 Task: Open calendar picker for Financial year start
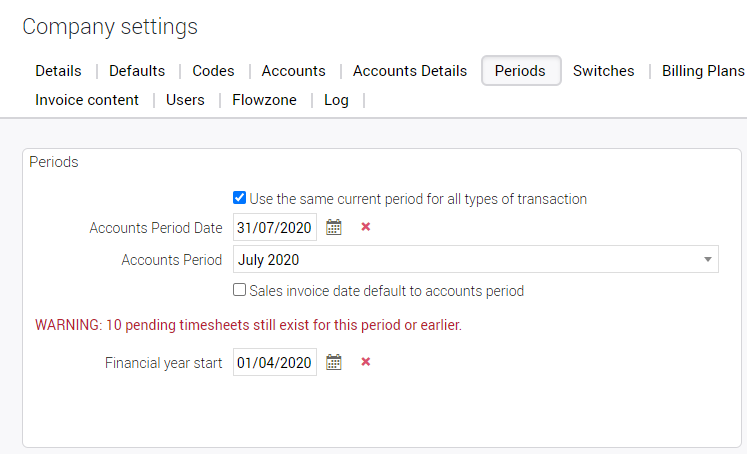(x=334, y=362)
